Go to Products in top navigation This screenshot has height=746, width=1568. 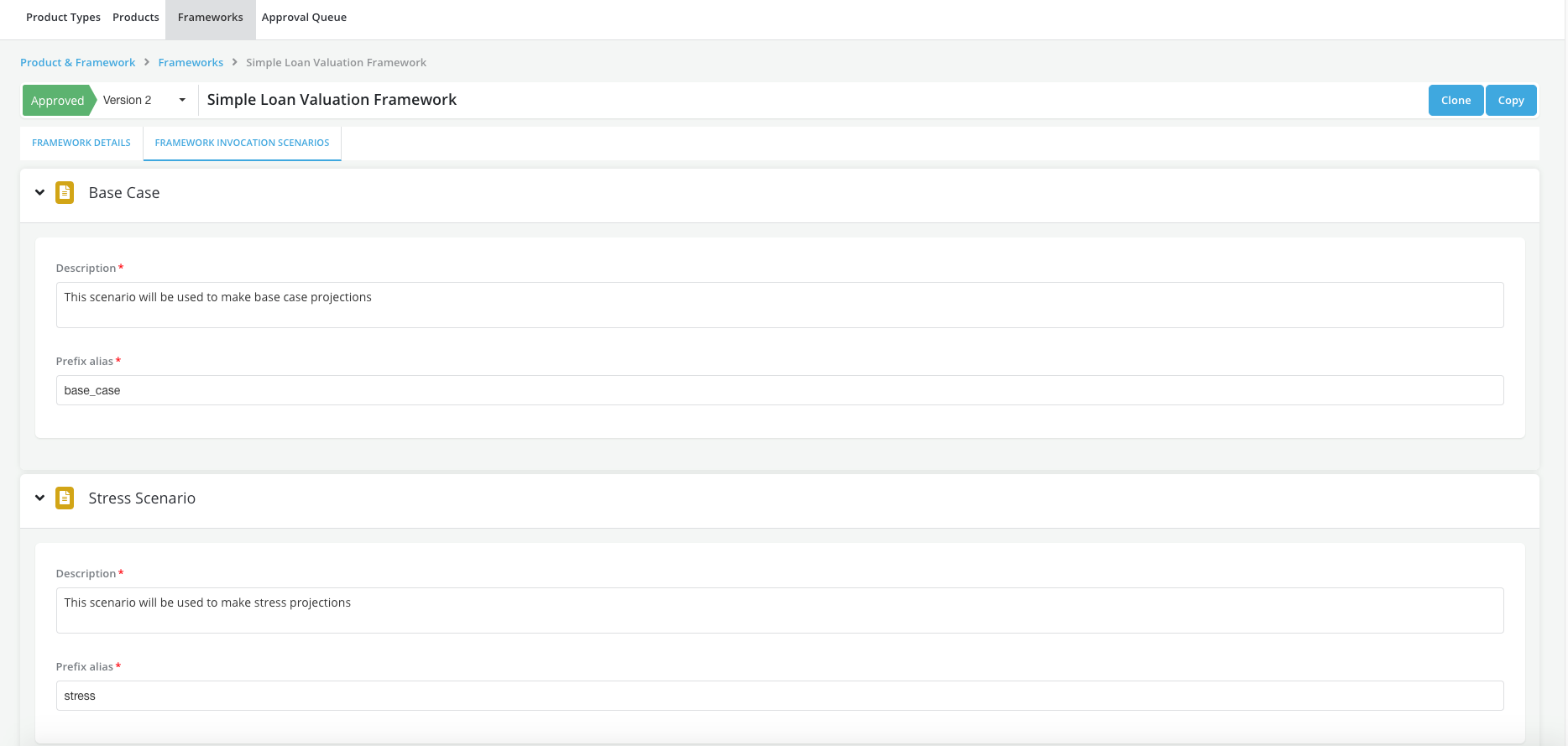pyautogui.click(x=136, y=18)
